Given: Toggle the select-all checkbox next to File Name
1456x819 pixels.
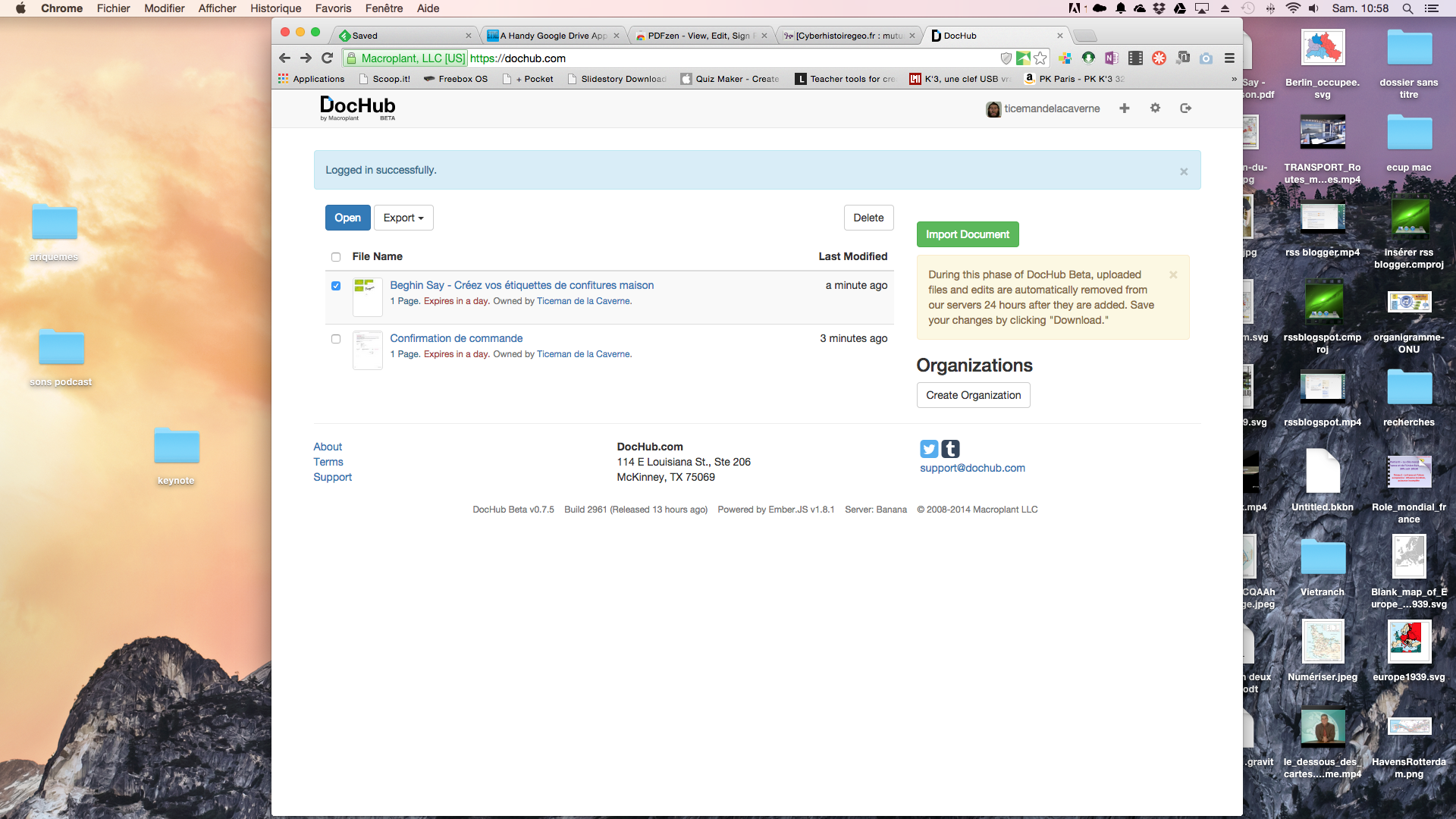Looking at the screenshot, I should click(336, 257).
